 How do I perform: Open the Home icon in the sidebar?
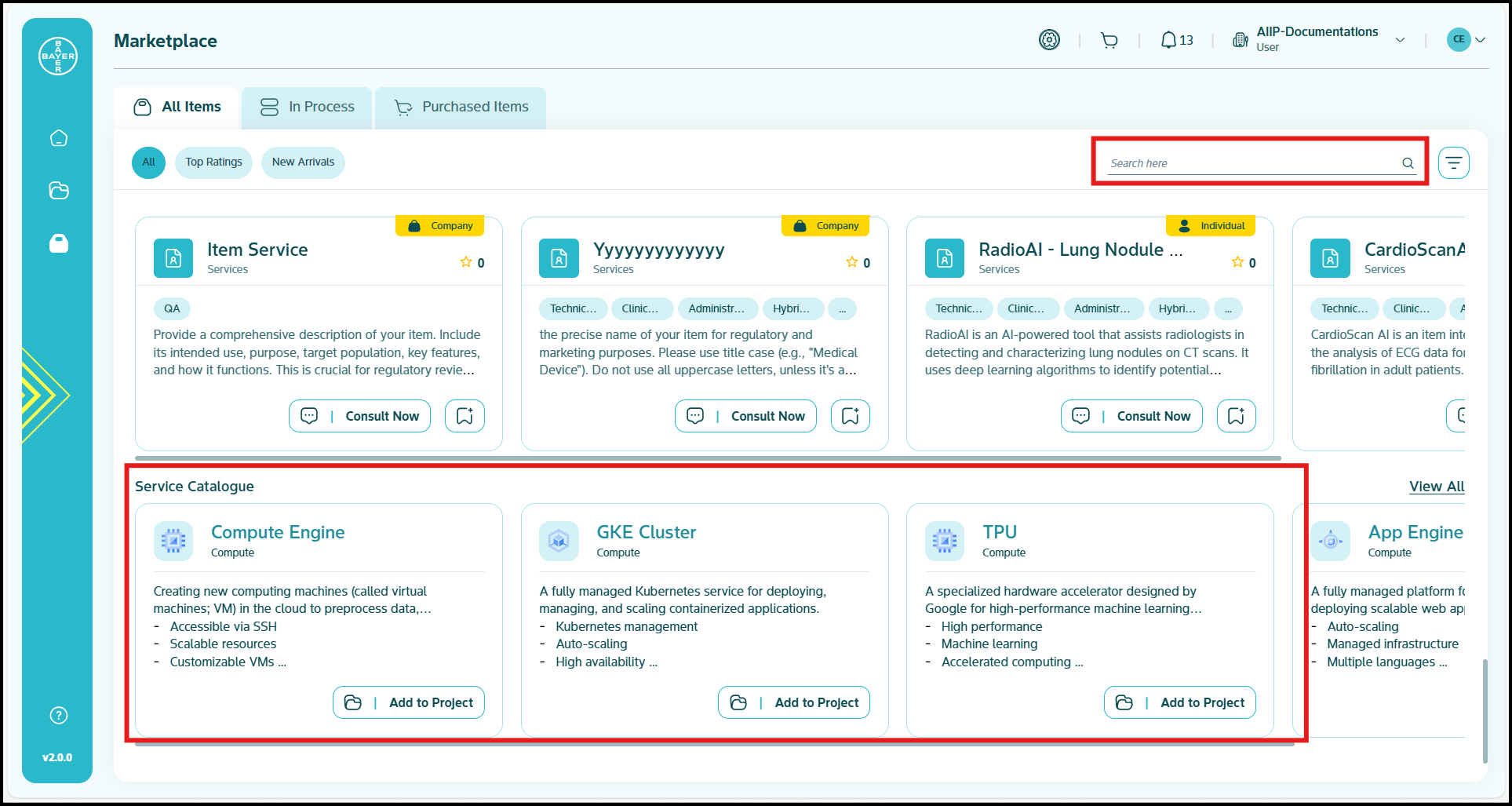[x=59, y=138]
